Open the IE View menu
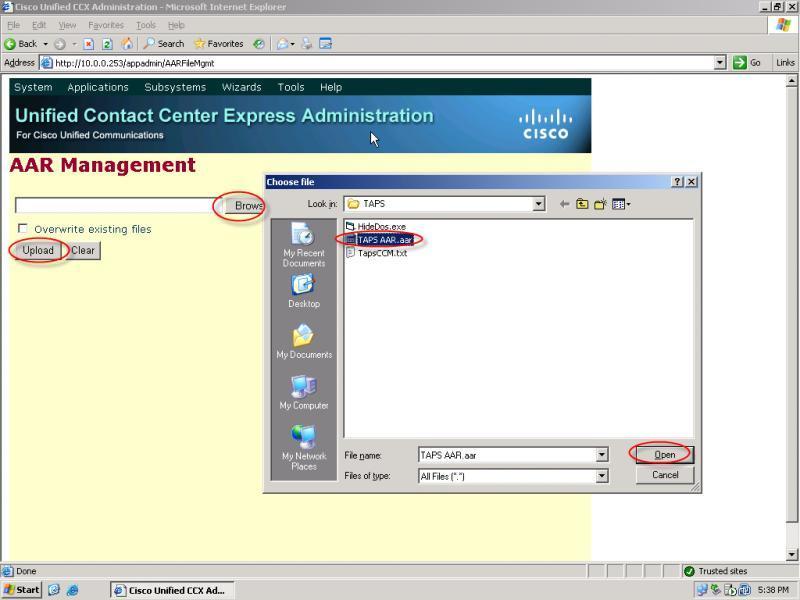 (67, 25)
